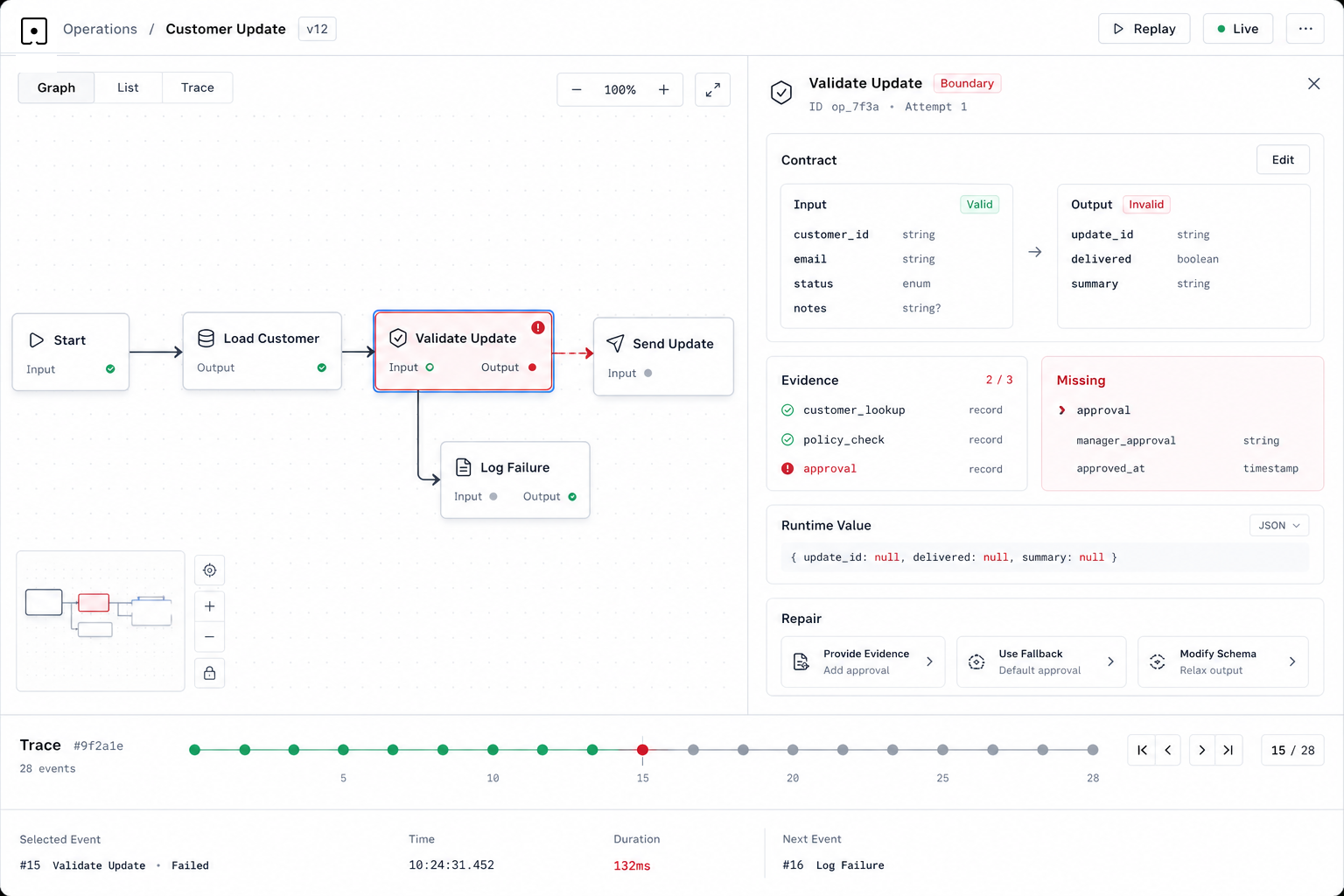Viewport: 1344px width, 896px height.
Task: Click the Boundary tag
Action: 967,83
